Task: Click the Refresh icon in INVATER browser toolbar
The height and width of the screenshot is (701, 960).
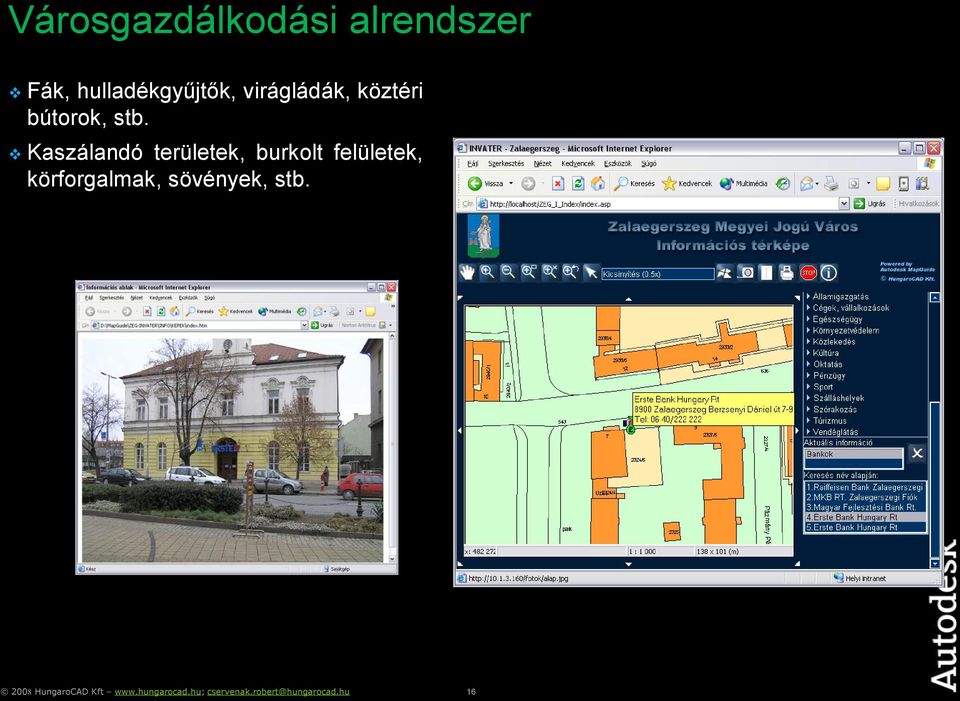Action: (x=578, y=184)
